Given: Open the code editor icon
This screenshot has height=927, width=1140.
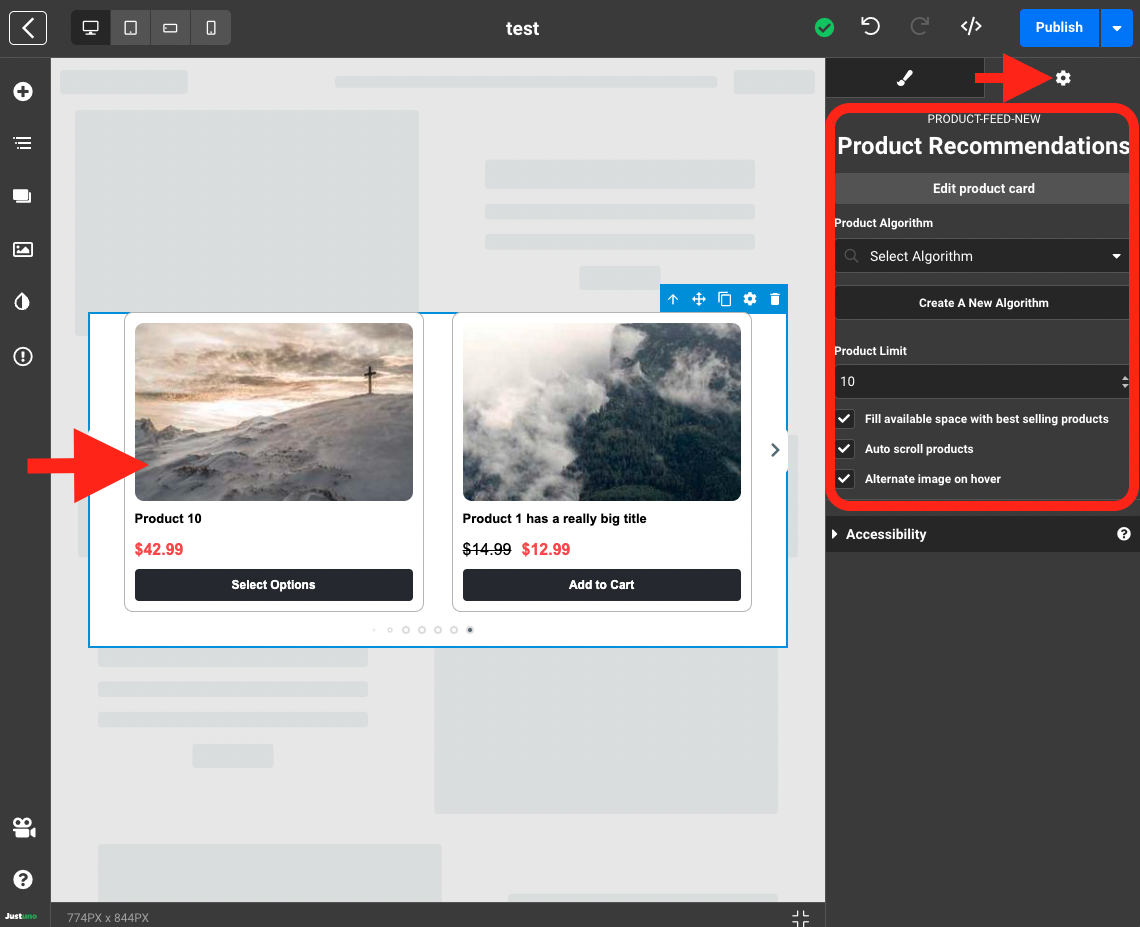Looking at the screenshot, I should pyautogui.click(x=970, y=27).
